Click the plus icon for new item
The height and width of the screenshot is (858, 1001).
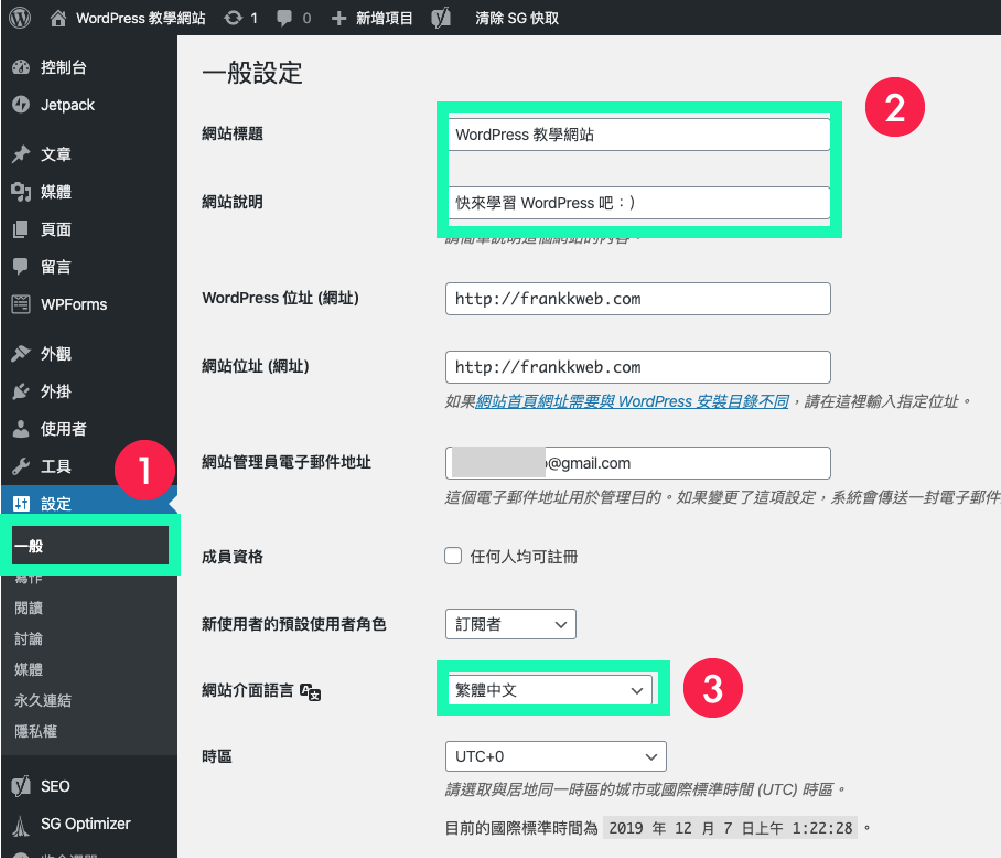point(339,18)
